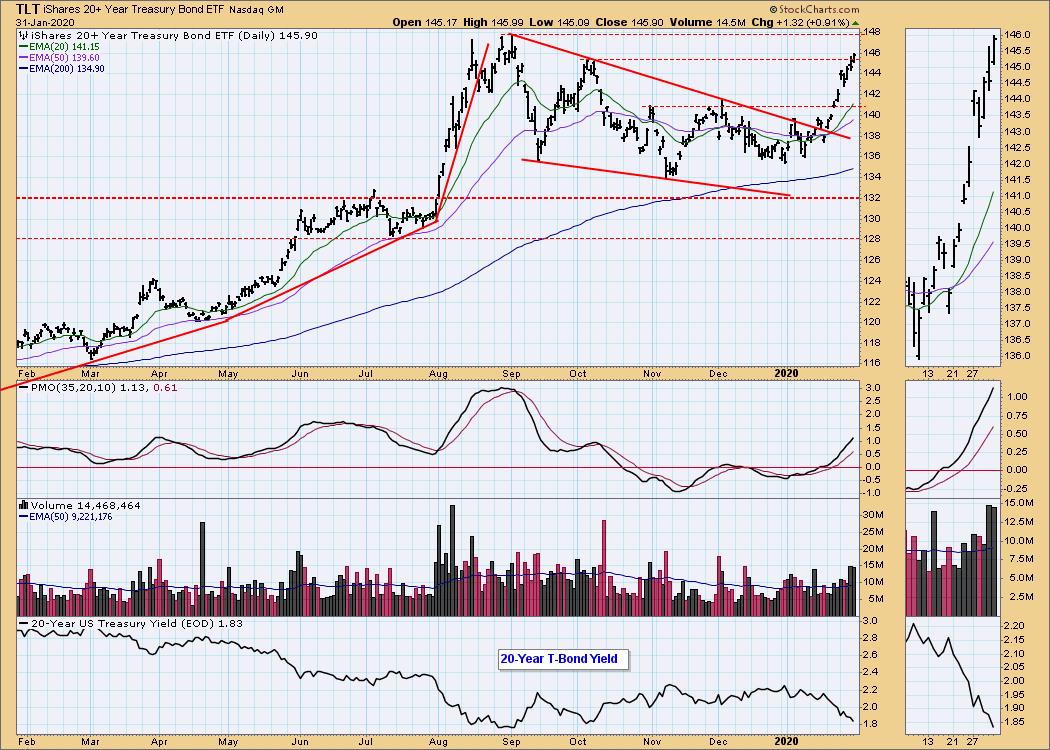Click the 146.0 label in zoomed panel
Image resolution: width=1050 pixels, height=750 pixels.
tap(1017, 34)
